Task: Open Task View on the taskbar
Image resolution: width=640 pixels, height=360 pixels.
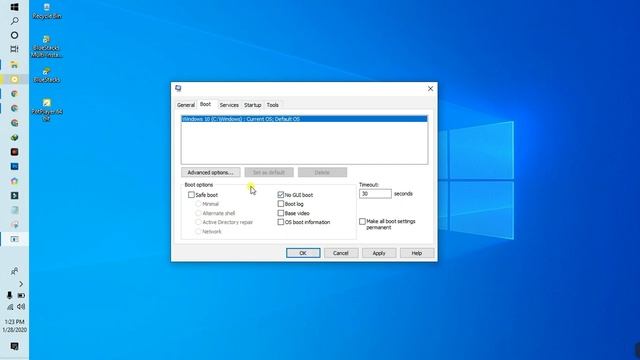Action: (x=14, y=49)
